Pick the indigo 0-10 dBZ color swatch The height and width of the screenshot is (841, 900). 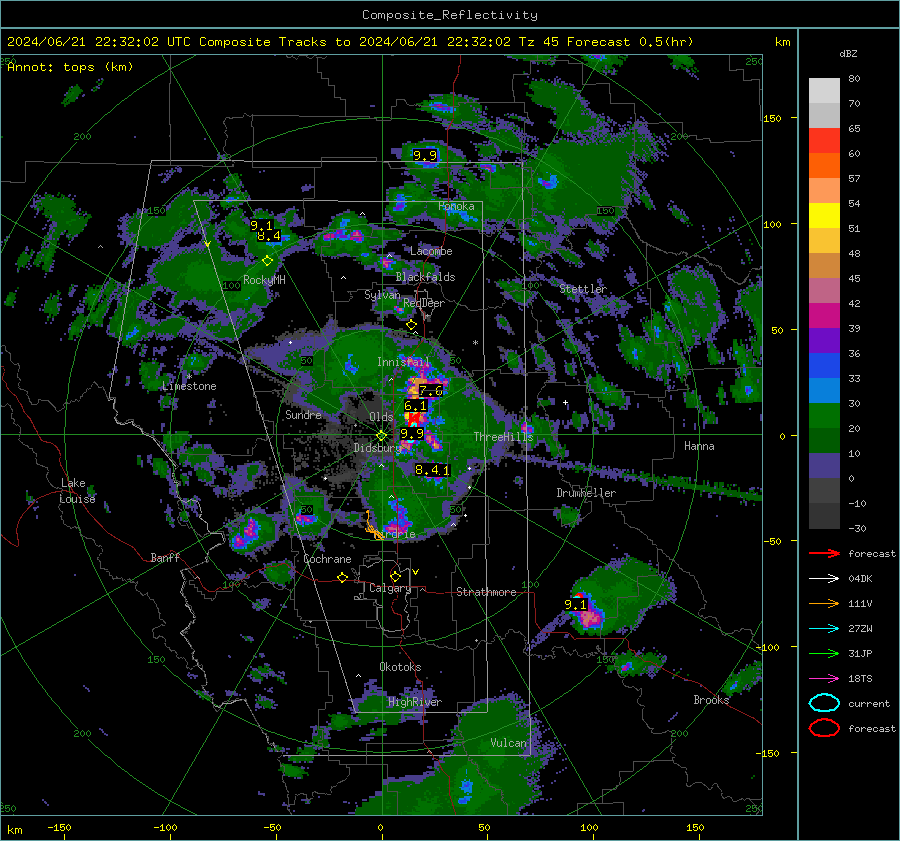click(x=824, y=466)
